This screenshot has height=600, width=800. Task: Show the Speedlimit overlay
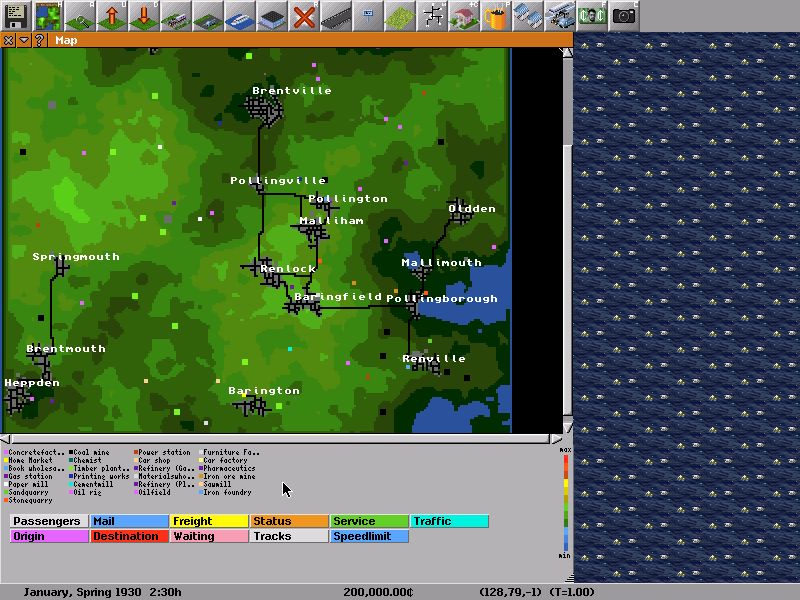coord(369,536)
